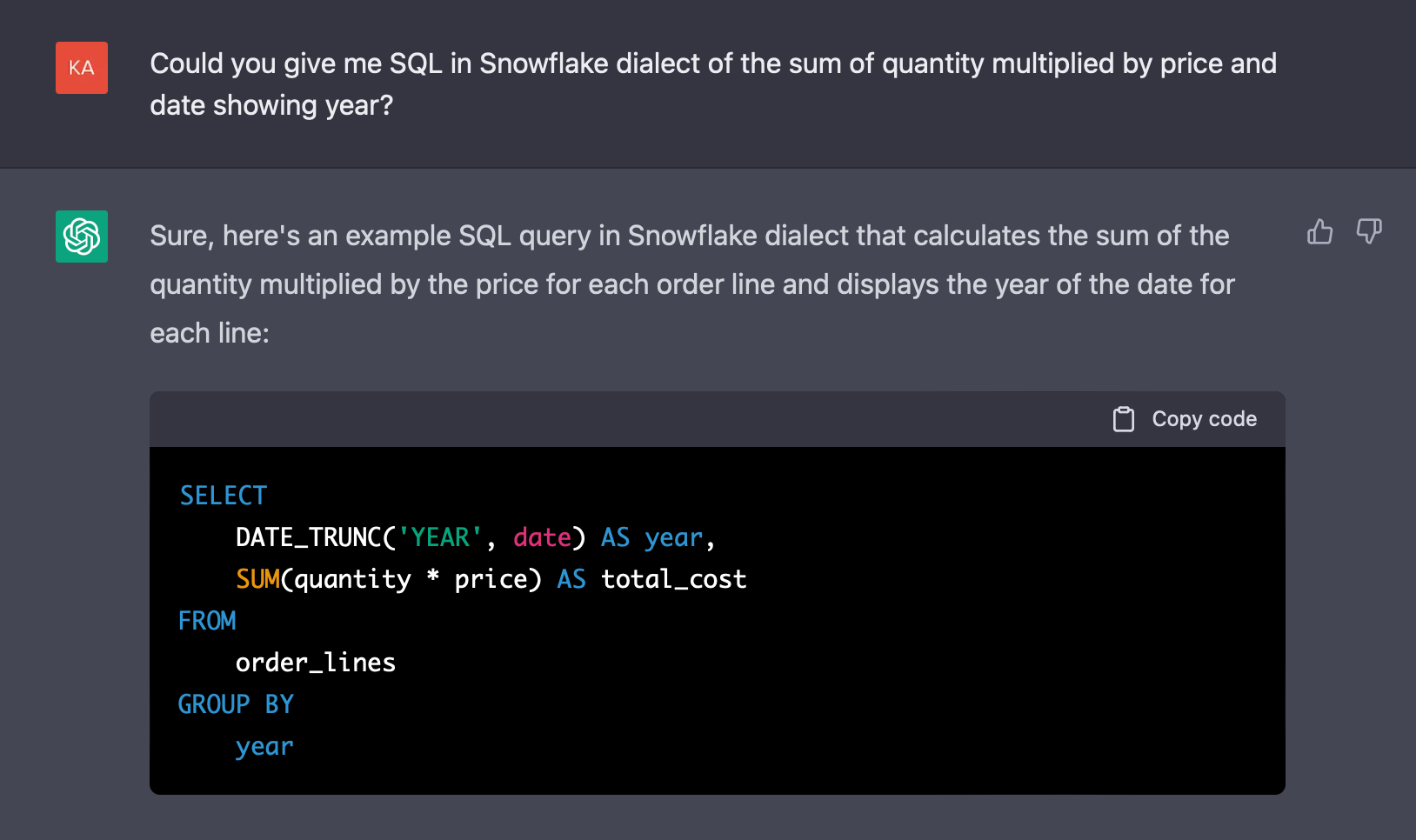
Task: Click the DATE_TRUNC function name in code
Action: [308, 537]
